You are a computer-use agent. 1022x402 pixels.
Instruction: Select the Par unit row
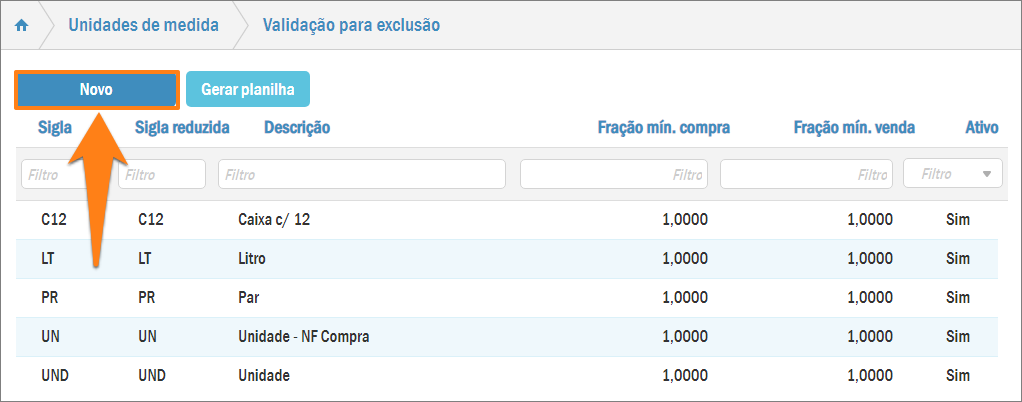pyautogui.click(x=249, y=298)
